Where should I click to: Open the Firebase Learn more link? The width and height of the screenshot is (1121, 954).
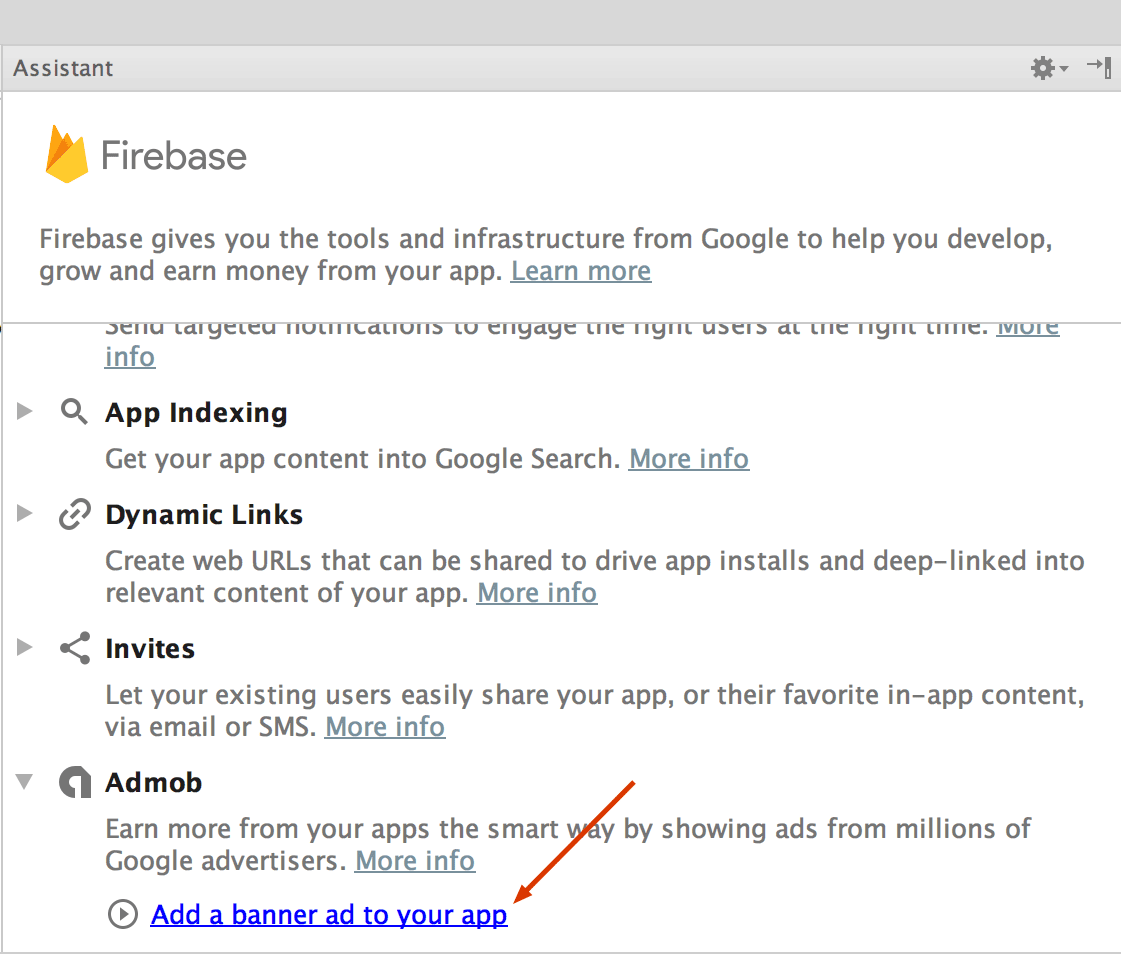[x=580, y=271]
